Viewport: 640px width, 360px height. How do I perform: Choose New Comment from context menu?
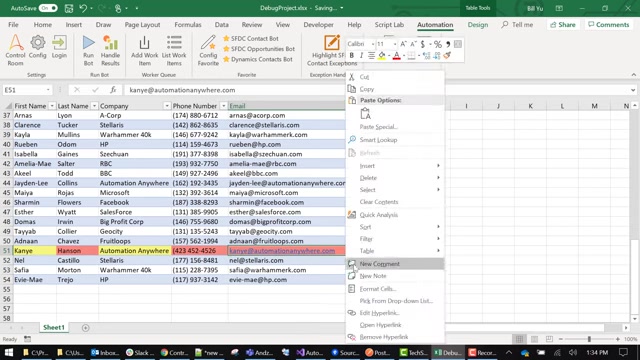(395, 264)
